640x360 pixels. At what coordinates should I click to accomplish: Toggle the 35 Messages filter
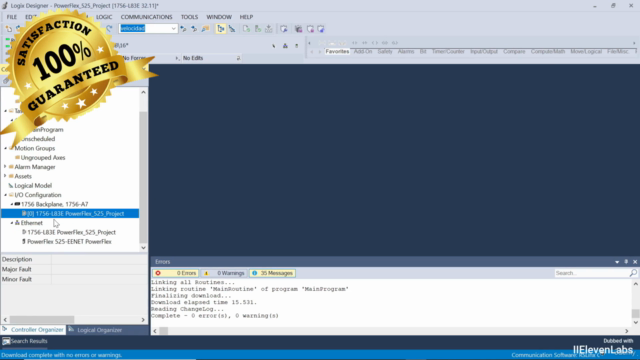point(272,273)
